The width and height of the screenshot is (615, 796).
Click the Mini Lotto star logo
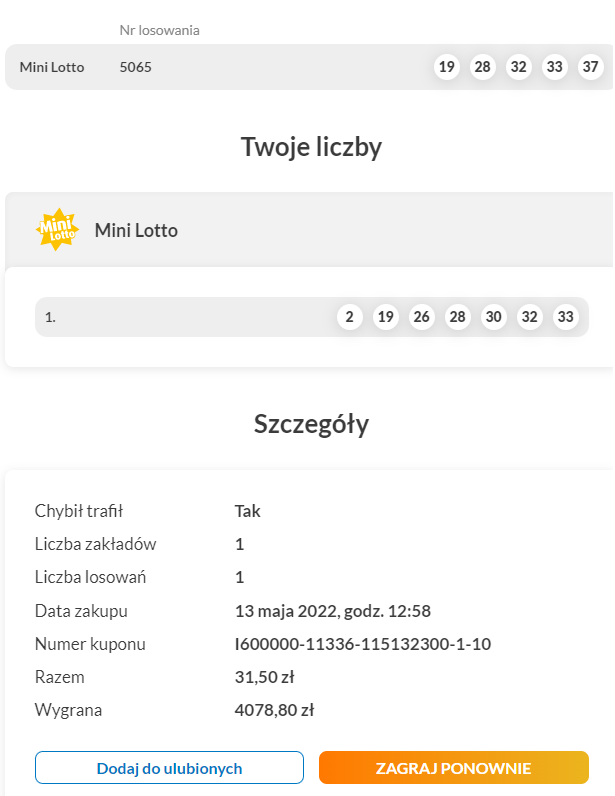(x=57, y=230)
